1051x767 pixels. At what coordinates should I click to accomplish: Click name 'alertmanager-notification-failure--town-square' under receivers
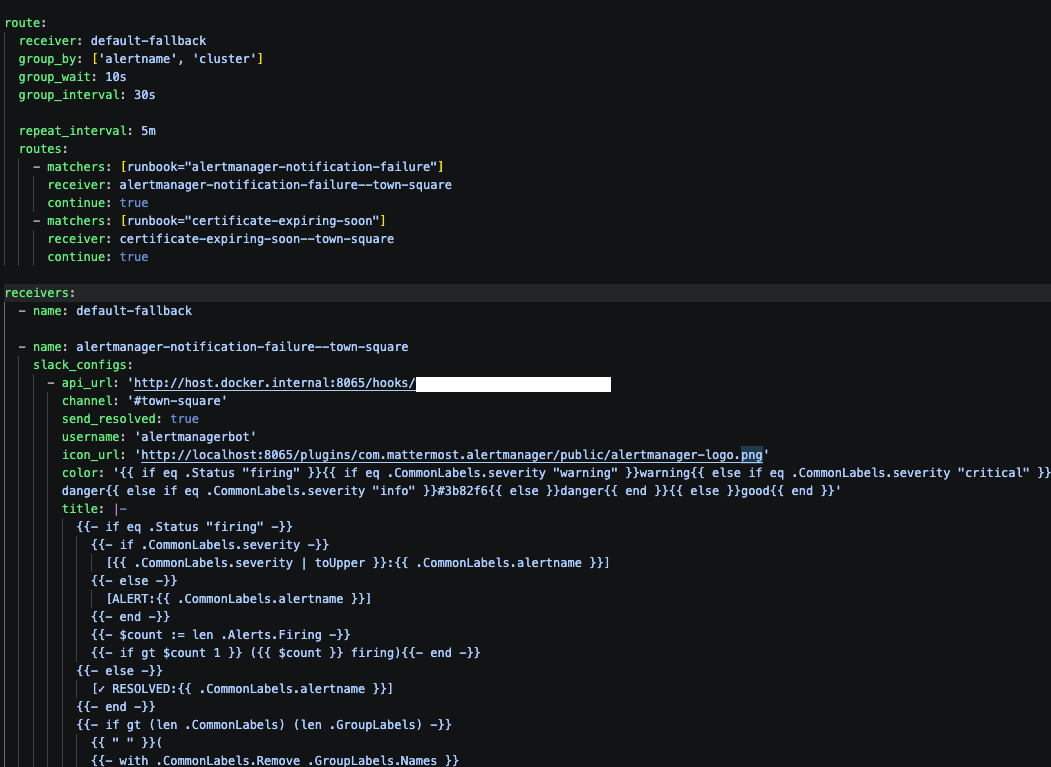click(242, 347)
